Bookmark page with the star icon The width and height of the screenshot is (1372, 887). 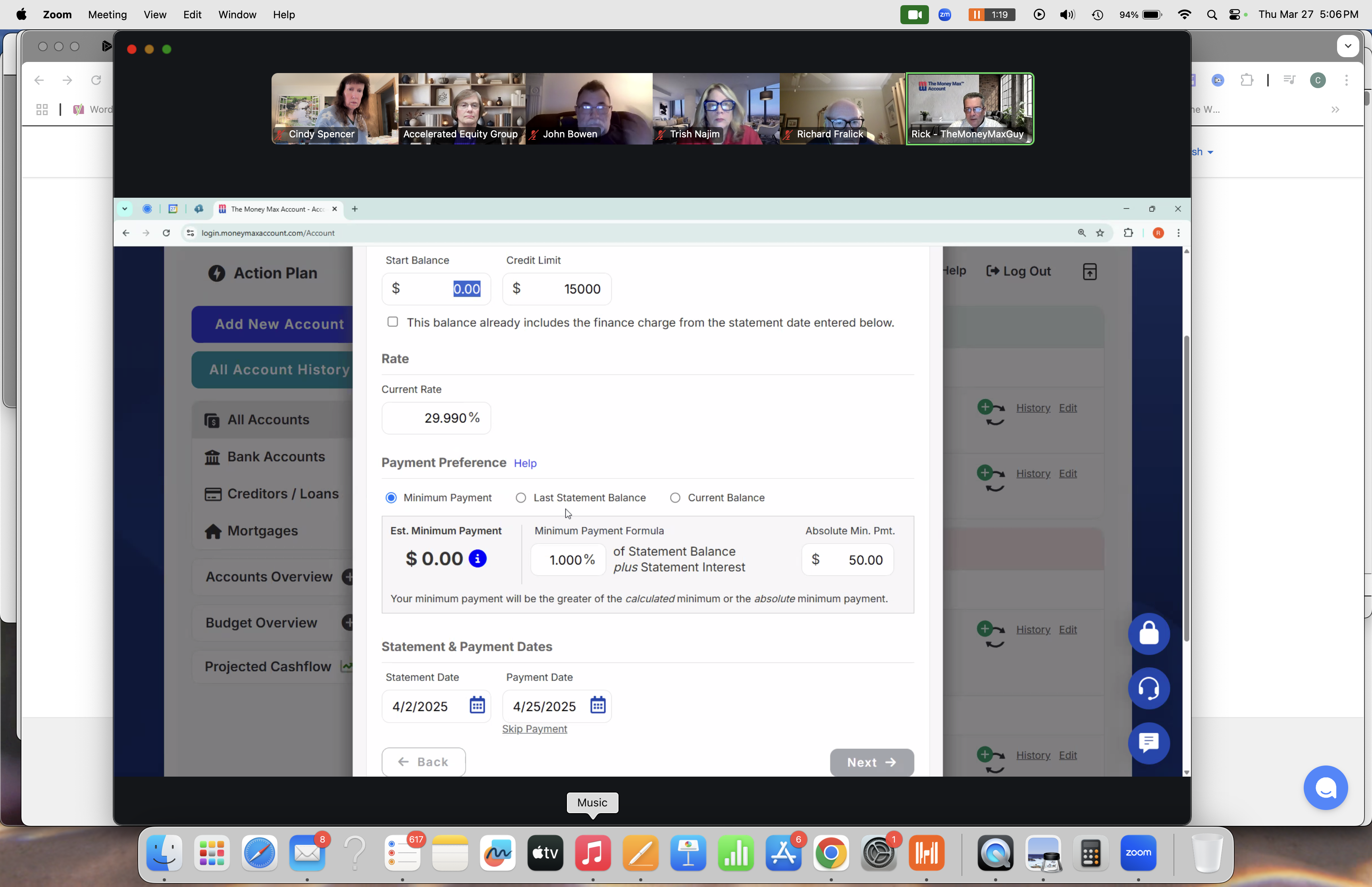[x=1100, y=233]
